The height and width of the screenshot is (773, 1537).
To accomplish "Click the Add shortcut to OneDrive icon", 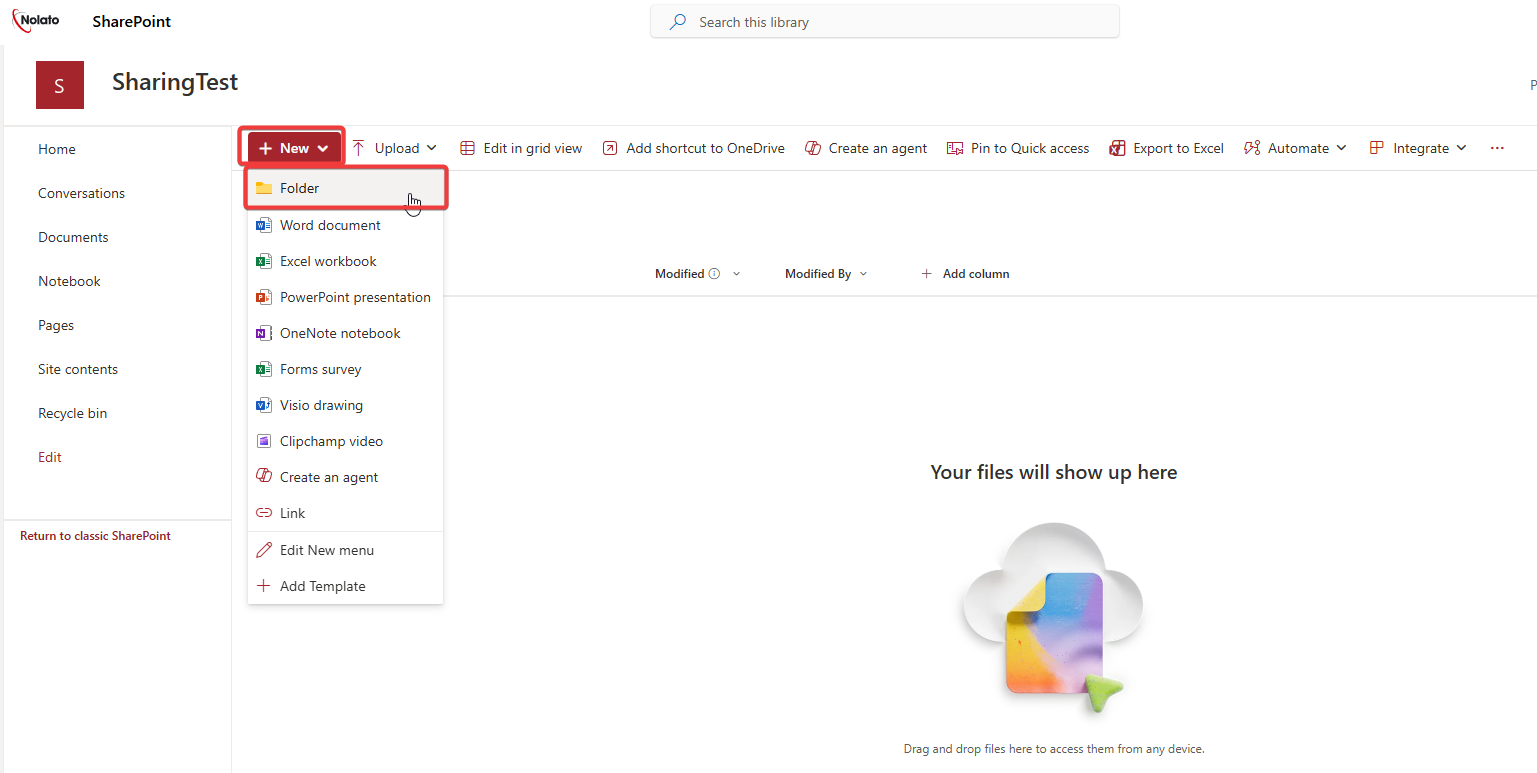I will tap(610, 148).
